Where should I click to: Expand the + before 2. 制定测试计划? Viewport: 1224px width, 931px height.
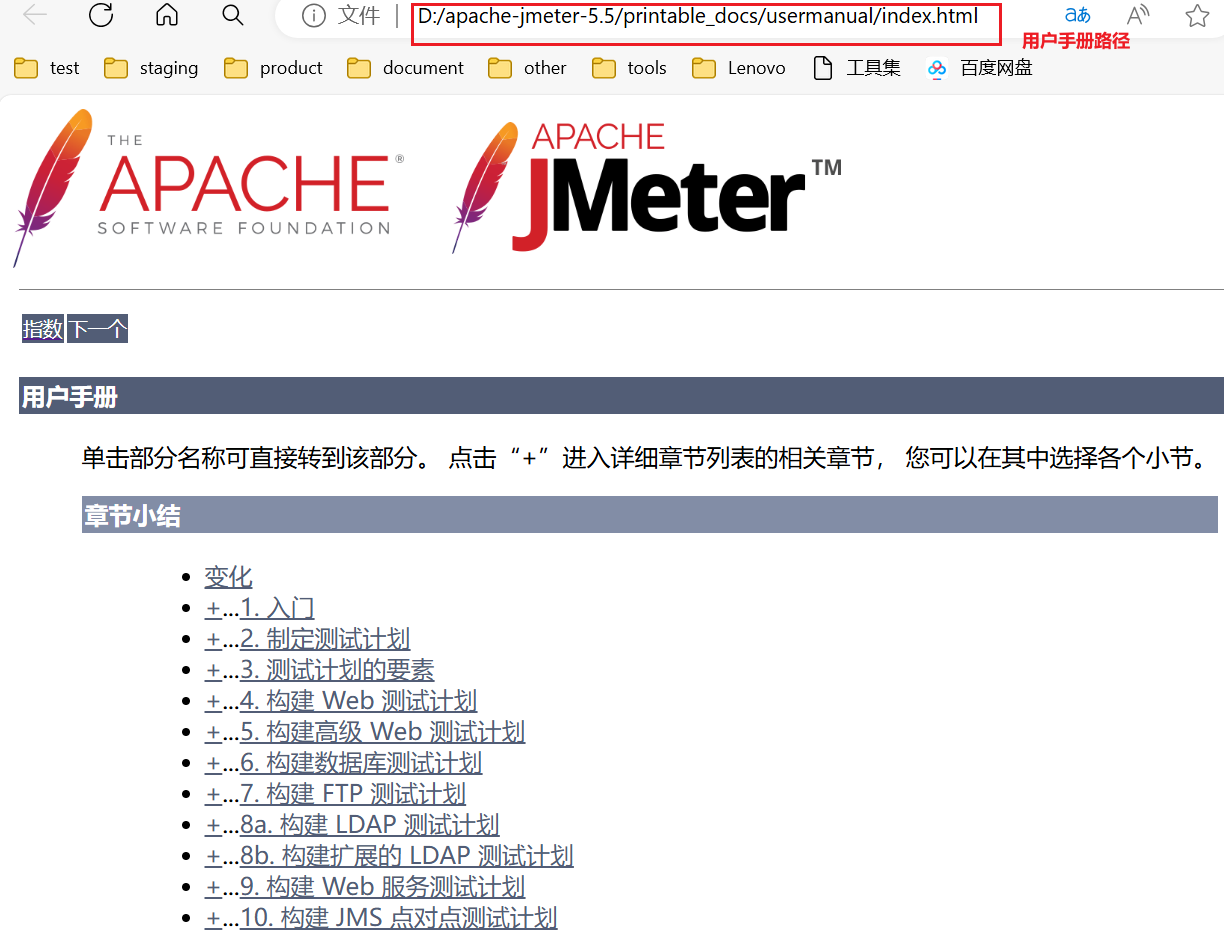(213, 639)
